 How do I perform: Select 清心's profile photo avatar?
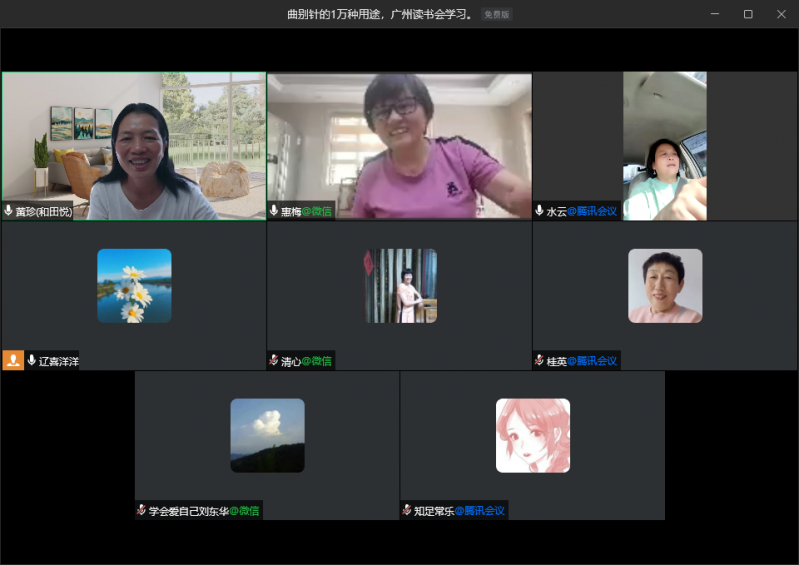coord(400,286)
